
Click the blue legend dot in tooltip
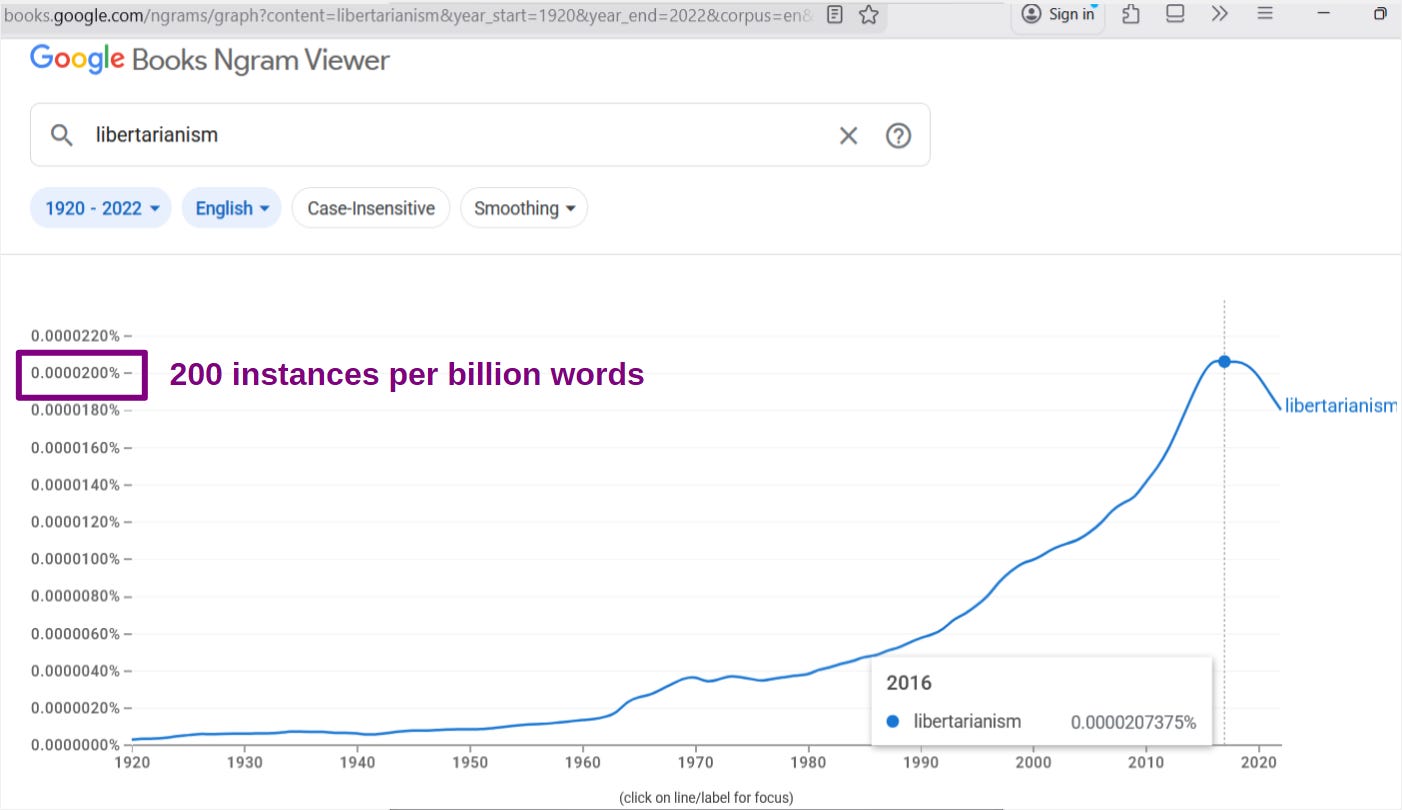point(893,722)
